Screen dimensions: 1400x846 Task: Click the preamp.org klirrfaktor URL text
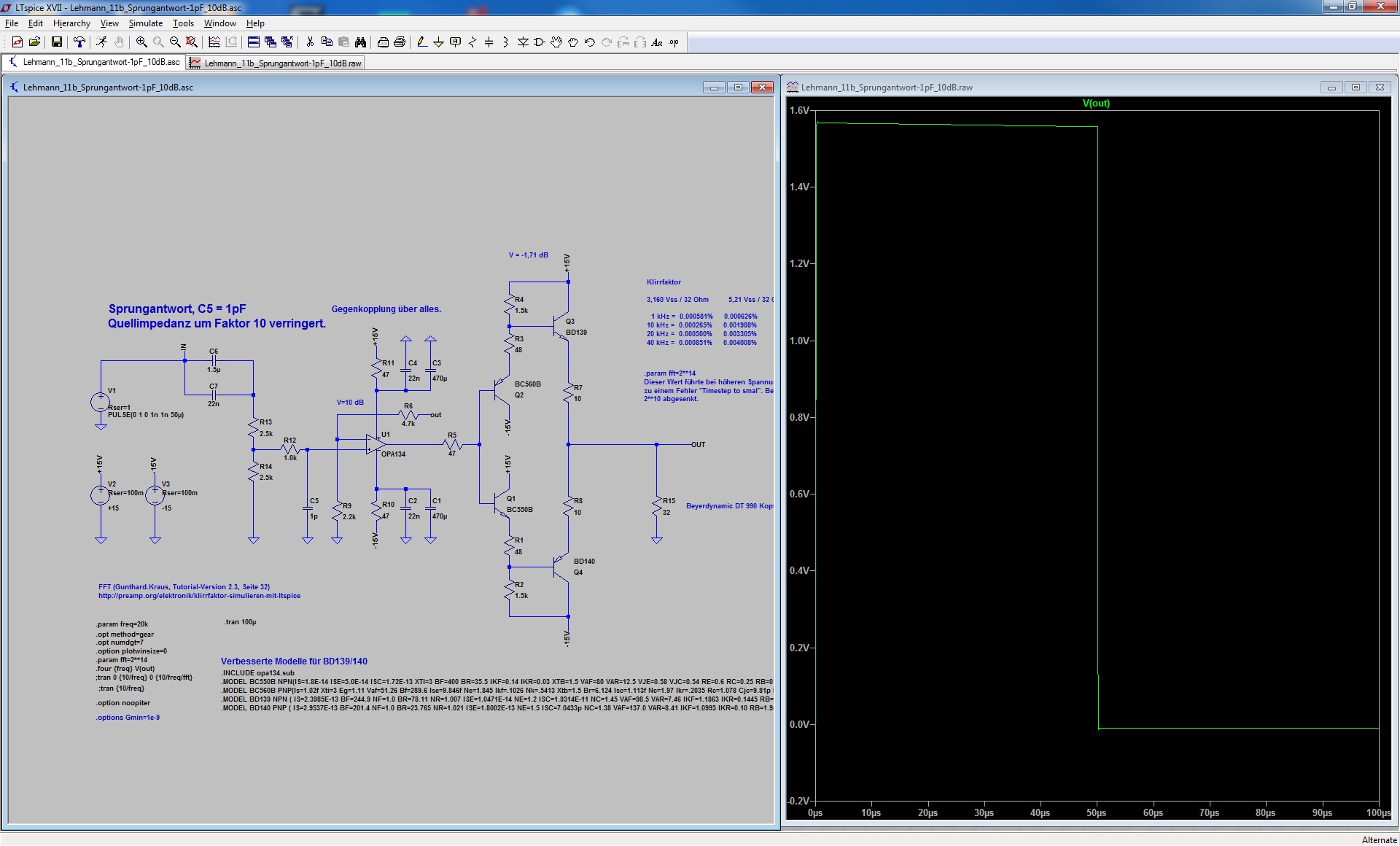click(199, 596)
